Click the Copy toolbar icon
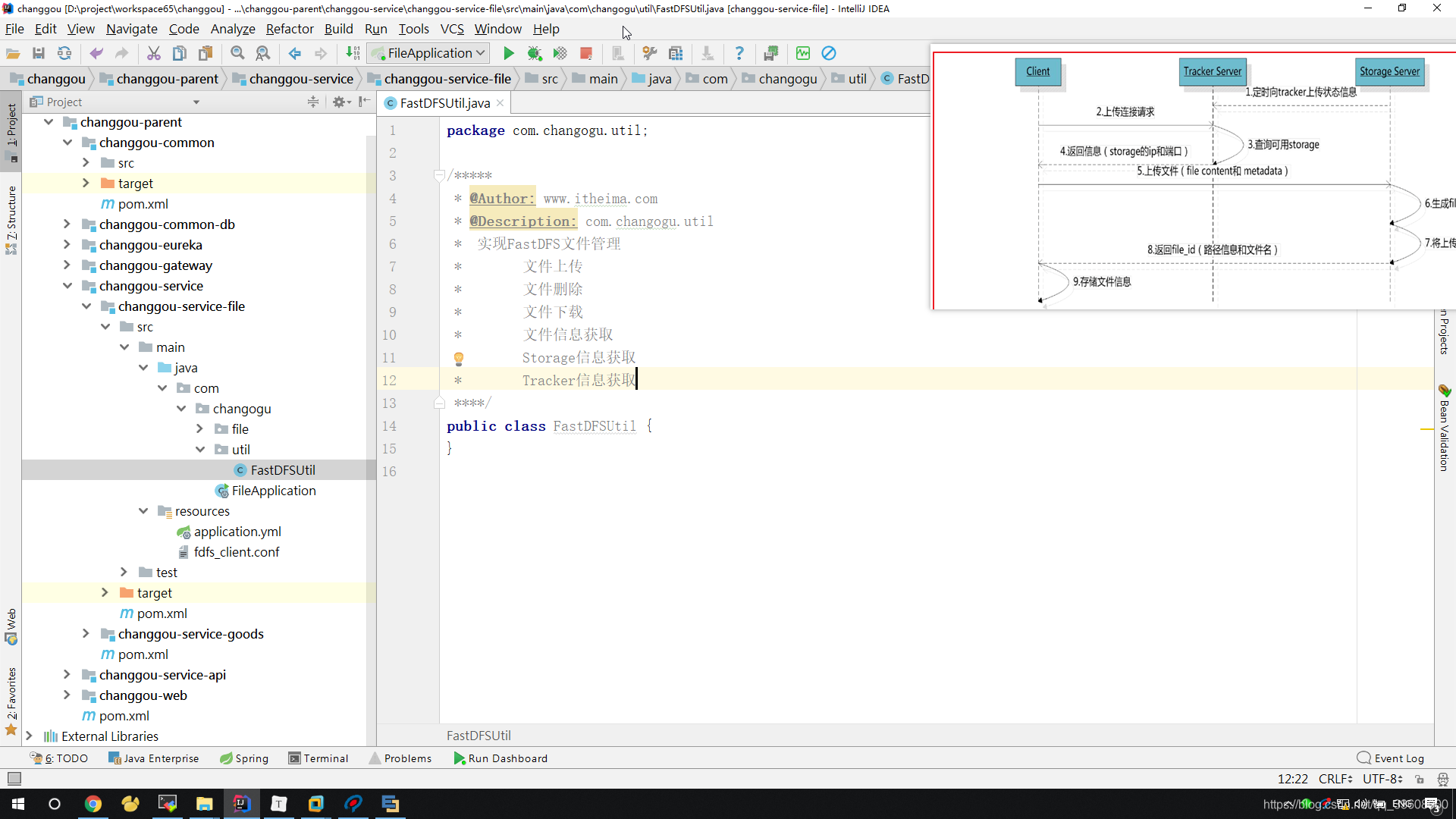The image size is (1456, 819). (180, 54)
